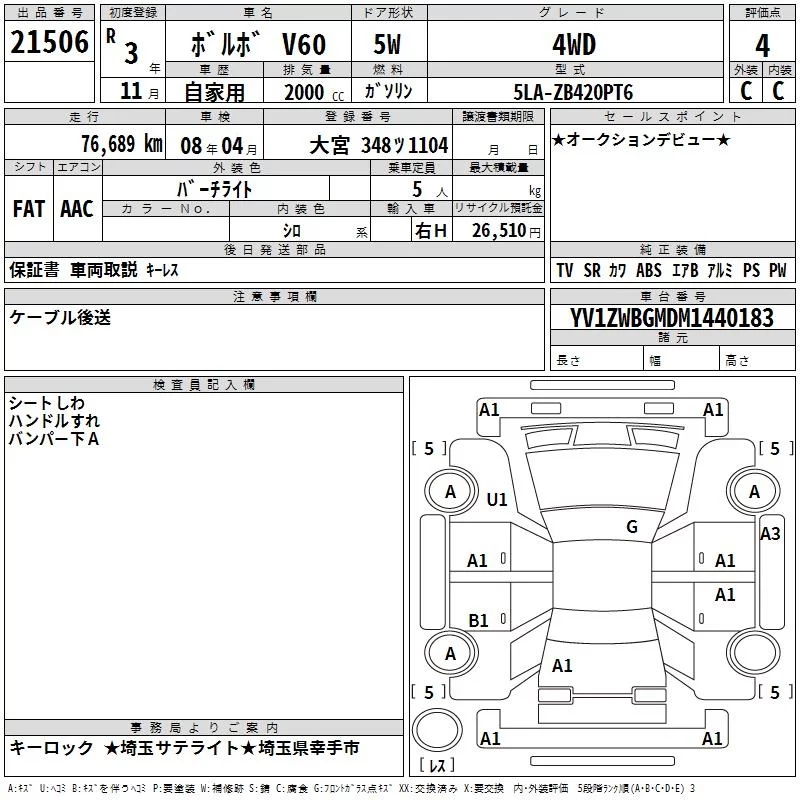Image resolution: width=800 pixels, height=800 pixels.
Task: Select inspector note バンパー下A
Action: coord(54,439)
